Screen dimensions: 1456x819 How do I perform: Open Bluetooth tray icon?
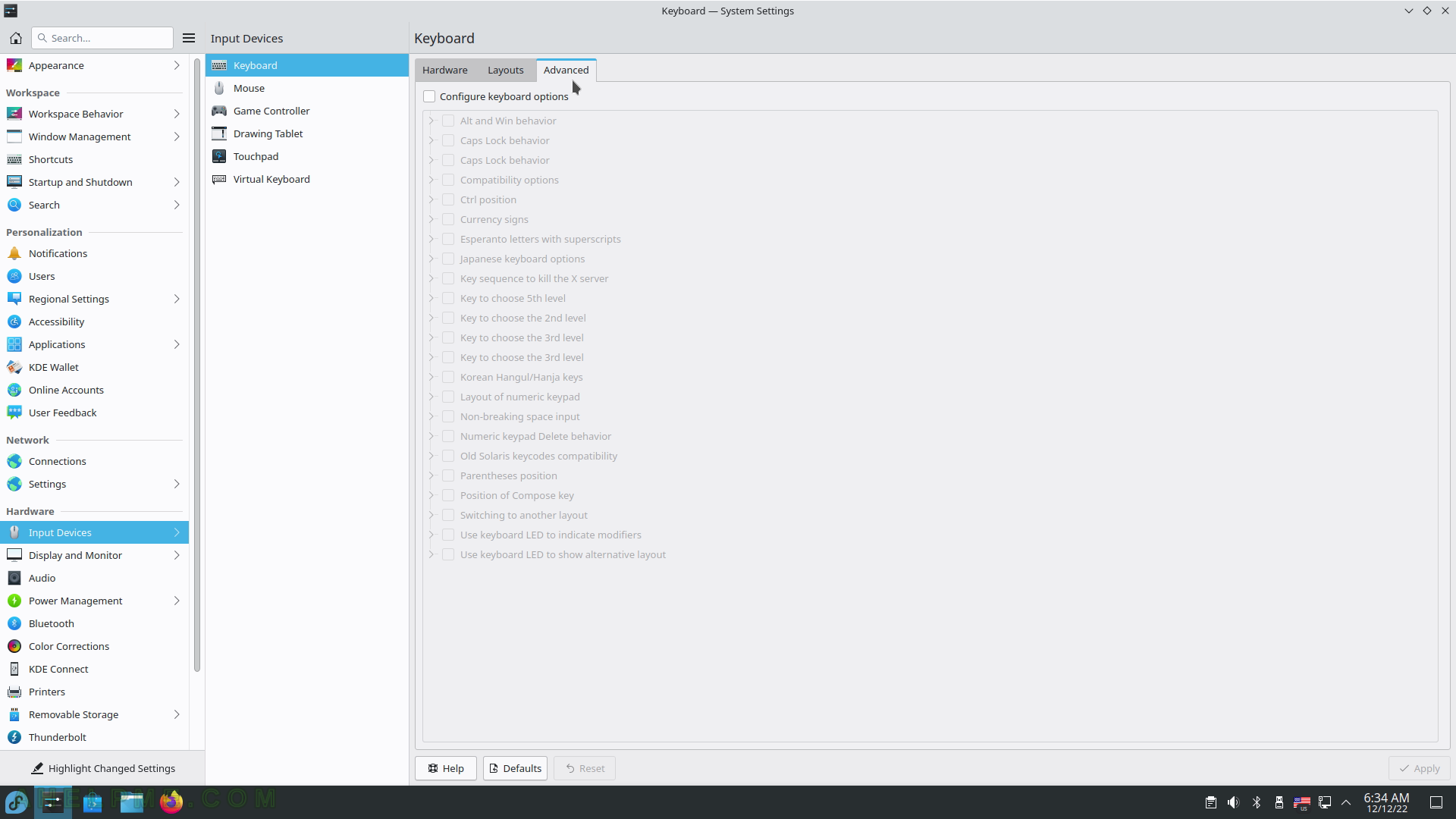tap(1257, 802)
